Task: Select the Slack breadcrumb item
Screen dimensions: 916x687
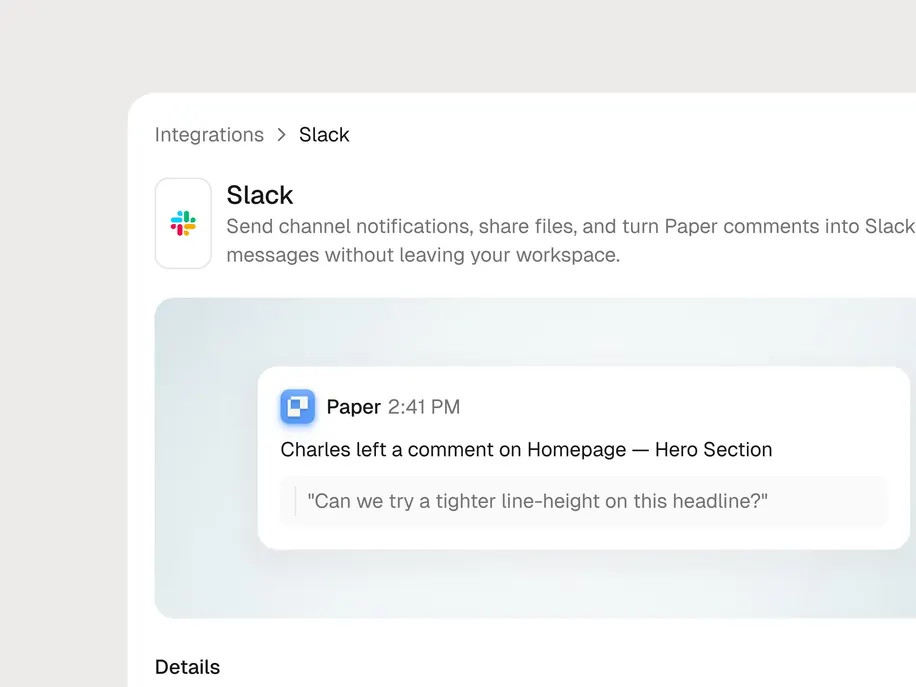Action: coord(324,135)
